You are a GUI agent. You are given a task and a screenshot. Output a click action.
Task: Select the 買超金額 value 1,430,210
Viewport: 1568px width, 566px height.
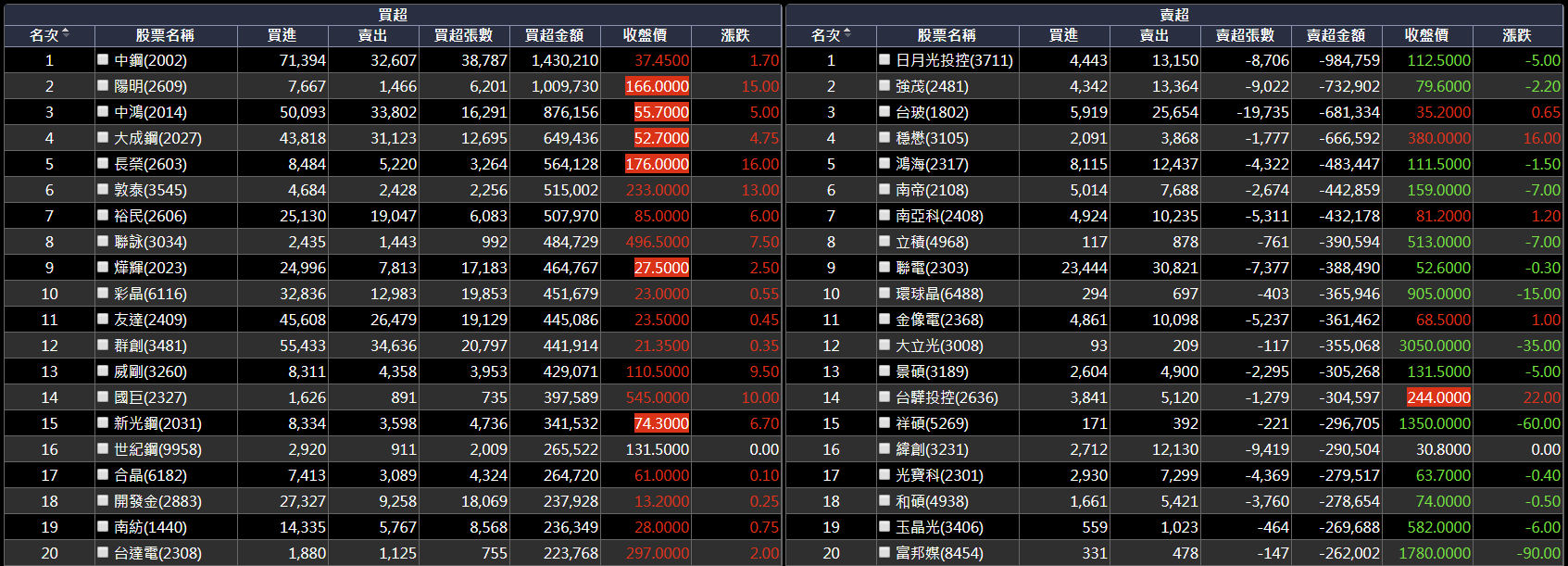[x=565, y=60]
